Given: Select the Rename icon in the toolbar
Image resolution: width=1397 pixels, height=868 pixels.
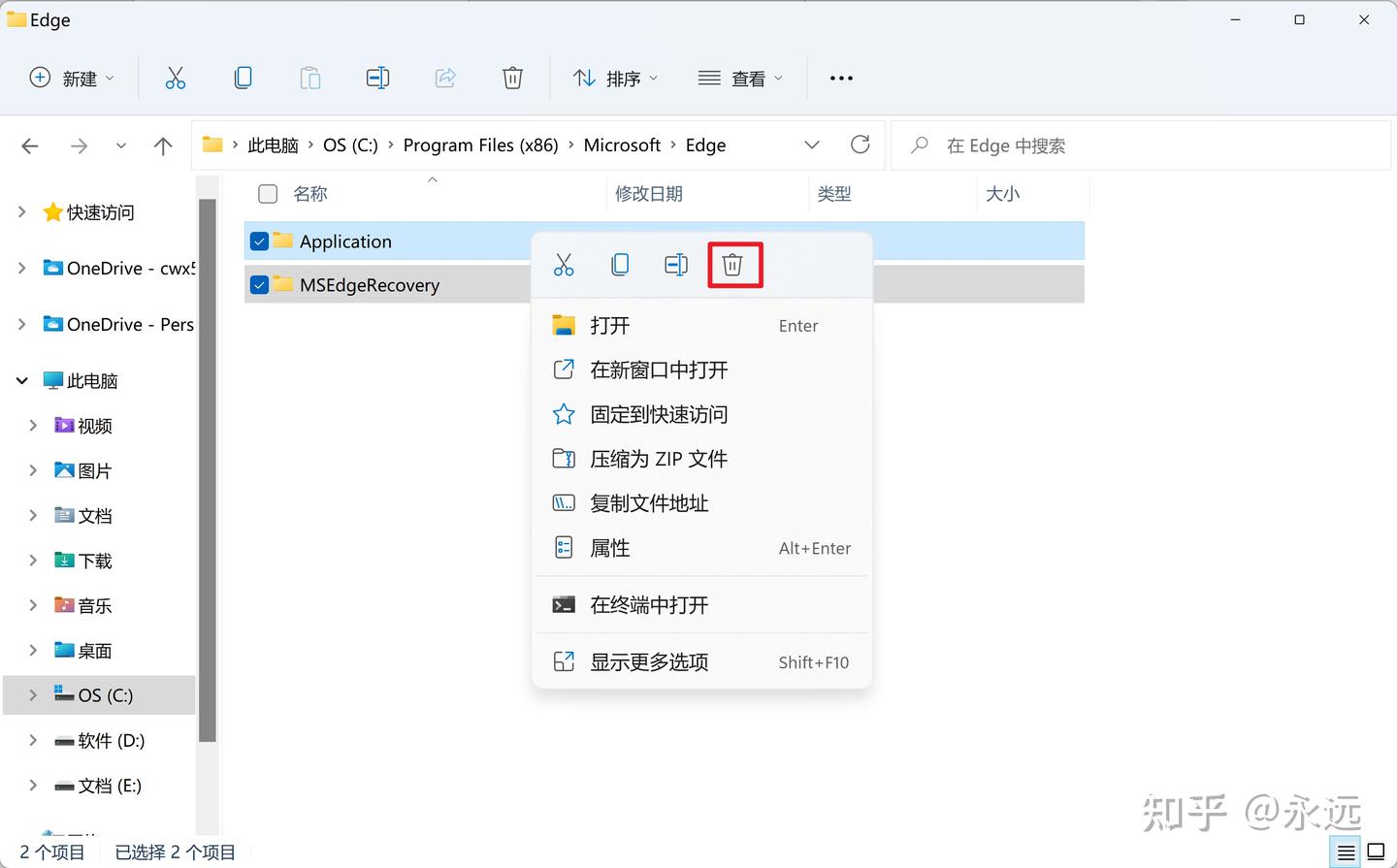Looking at the screenshot, I should [377, 78].
